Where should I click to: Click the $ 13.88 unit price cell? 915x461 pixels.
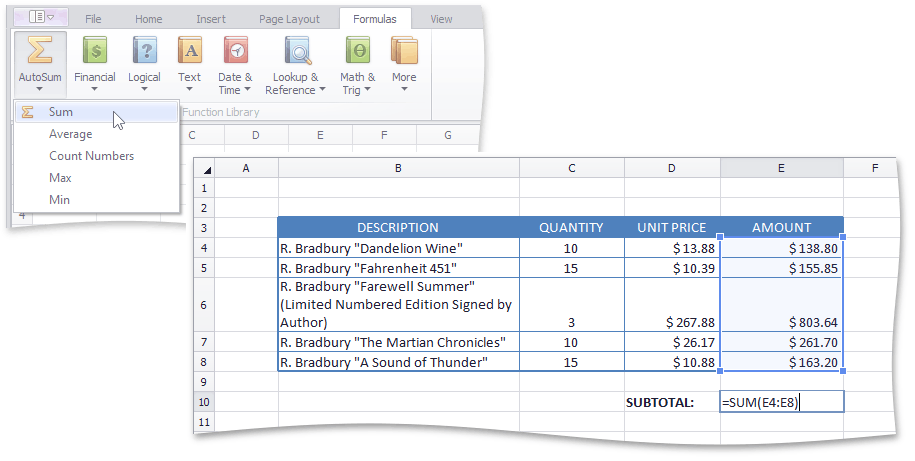pos(672,248)
